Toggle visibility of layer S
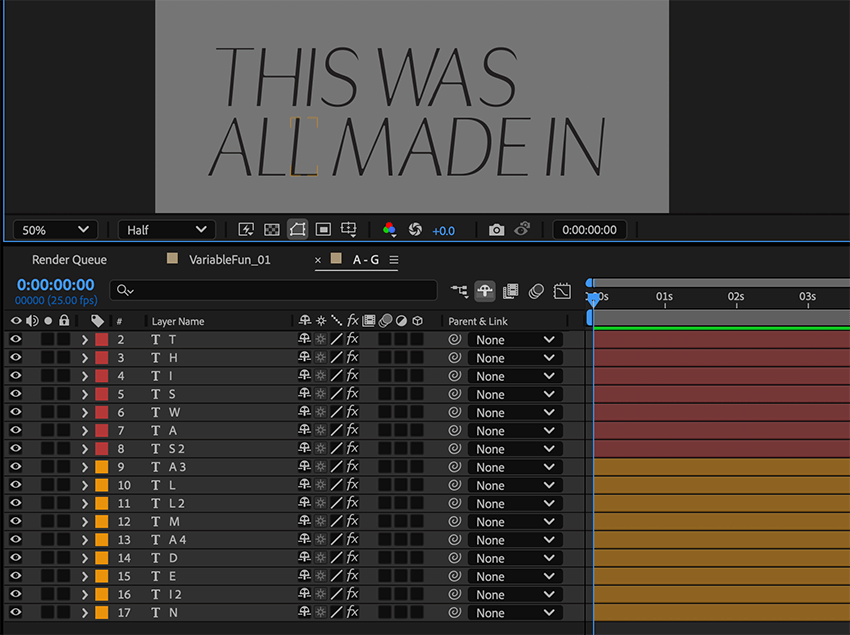 (16, 394)
